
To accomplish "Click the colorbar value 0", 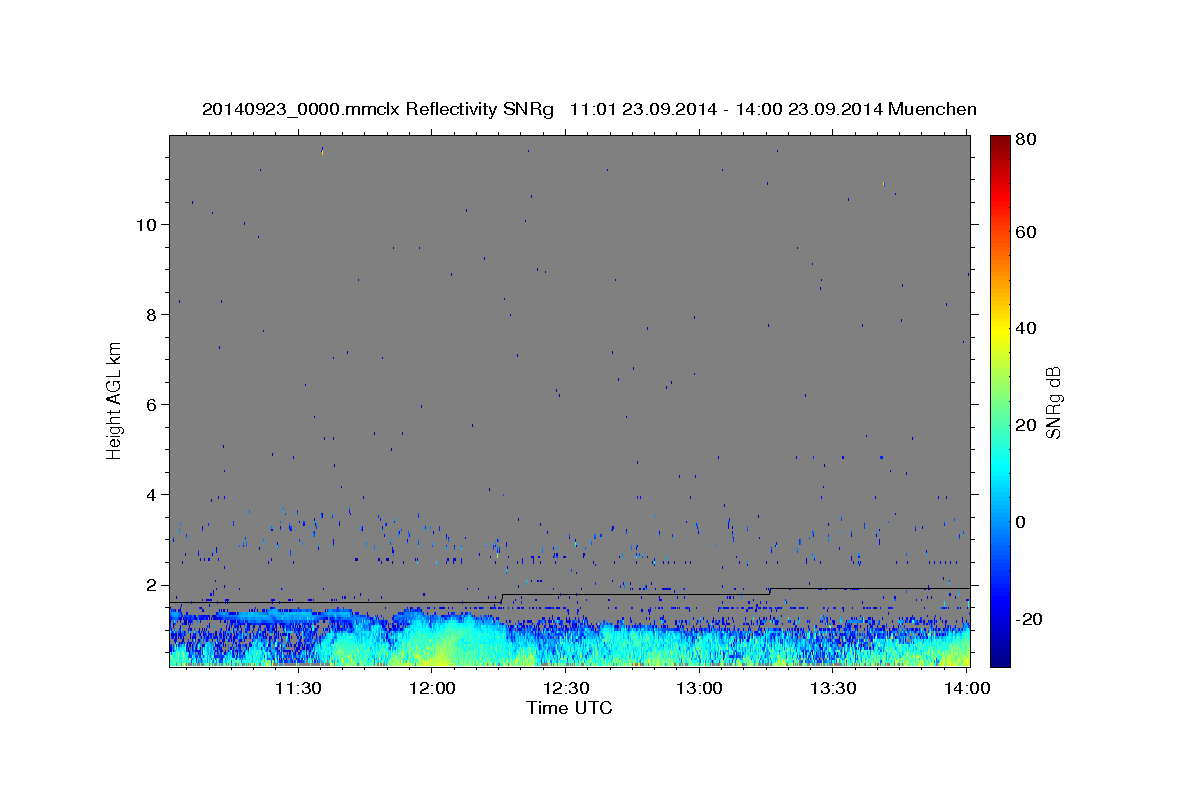I will pos(1020,522).
